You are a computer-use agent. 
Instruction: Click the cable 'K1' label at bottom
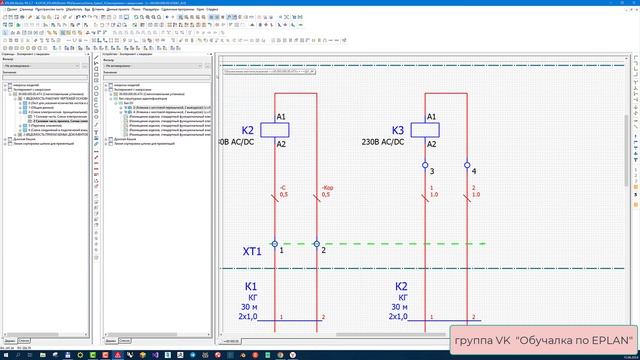(251, 287)
